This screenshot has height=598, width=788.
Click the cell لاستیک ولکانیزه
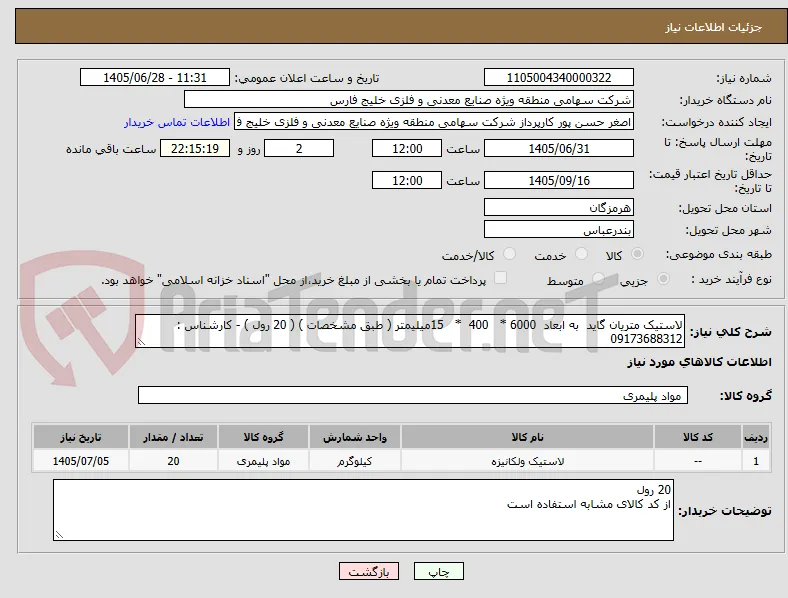[x=528, y=461]
